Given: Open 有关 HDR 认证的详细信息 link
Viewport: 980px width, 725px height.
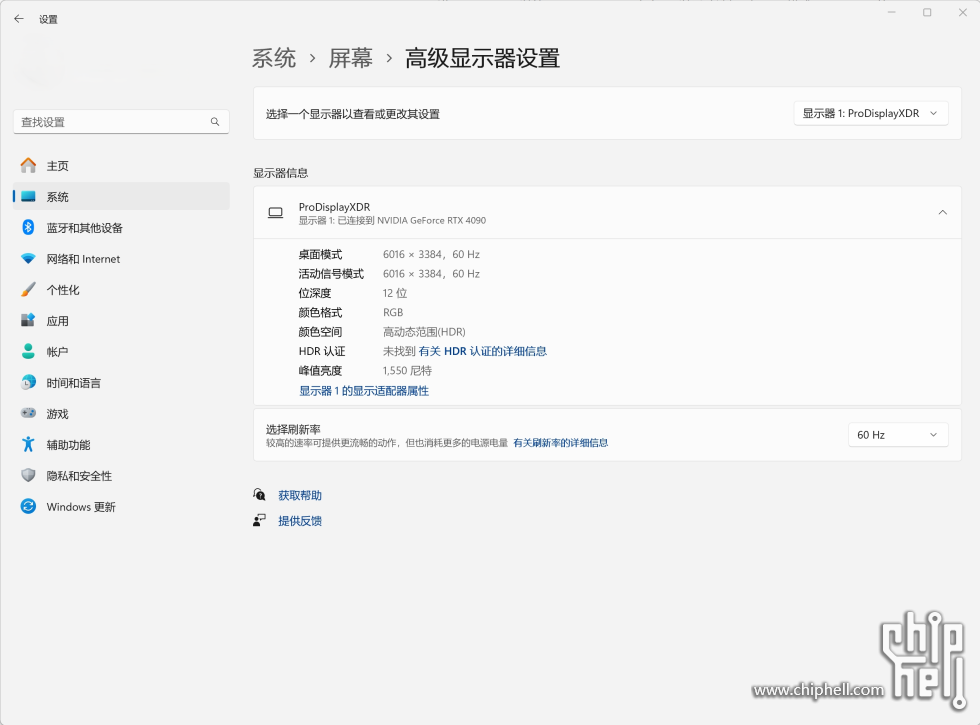Looking at the screenshot, I should point(482,351).
